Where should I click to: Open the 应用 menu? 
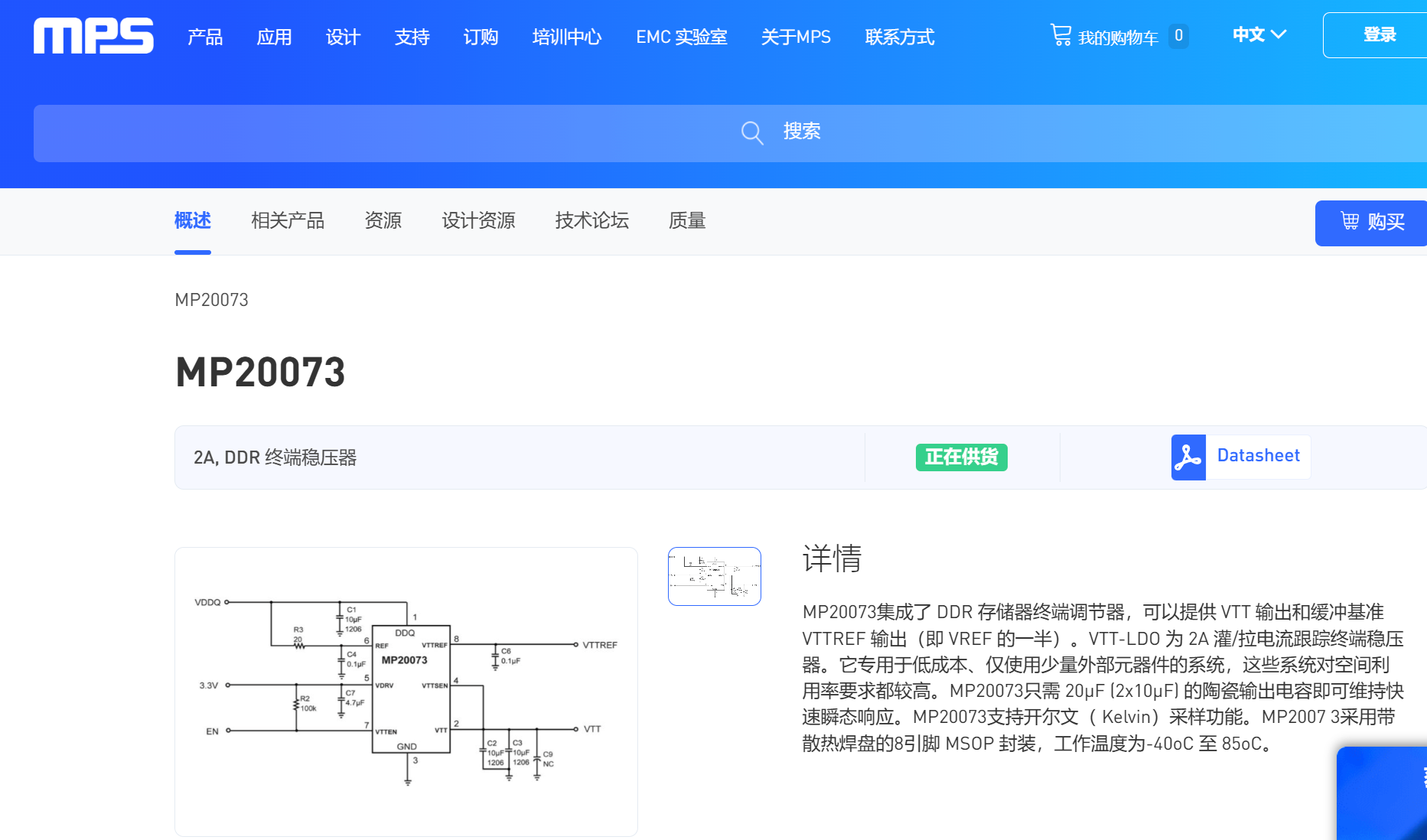tap(274, 37)
